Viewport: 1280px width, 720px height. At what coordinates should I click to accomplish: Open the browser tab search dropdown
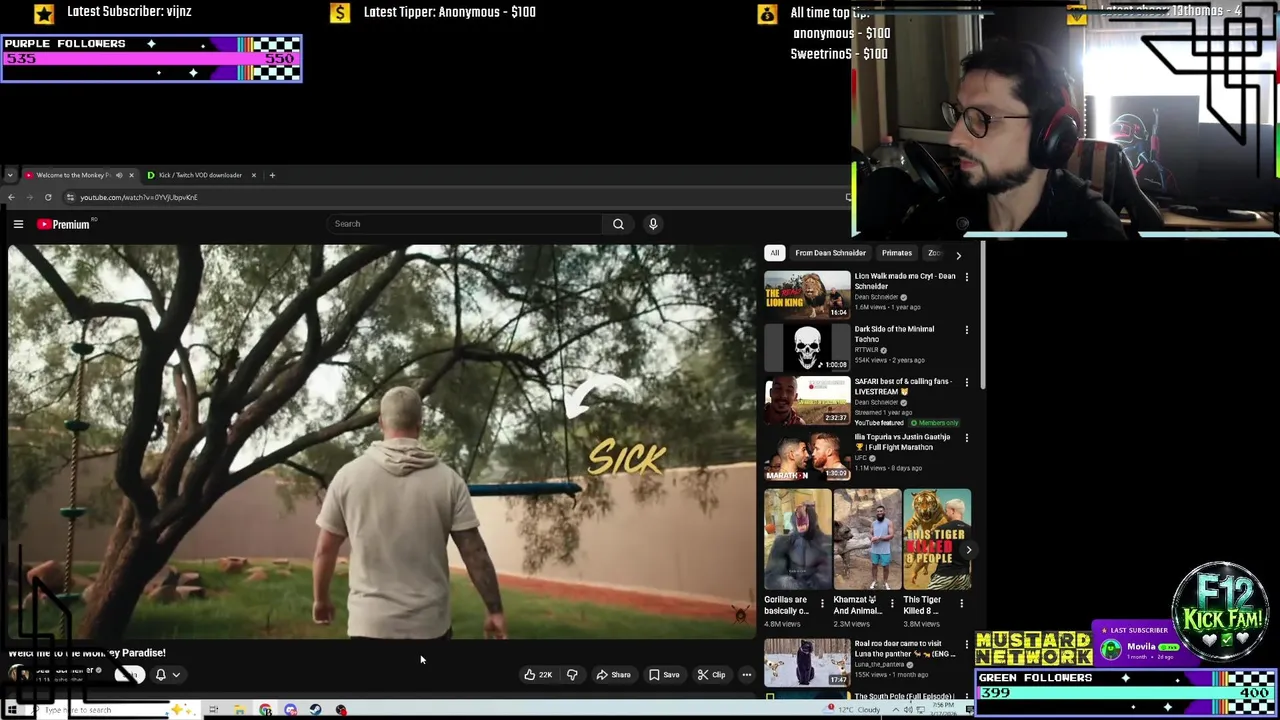10,175
